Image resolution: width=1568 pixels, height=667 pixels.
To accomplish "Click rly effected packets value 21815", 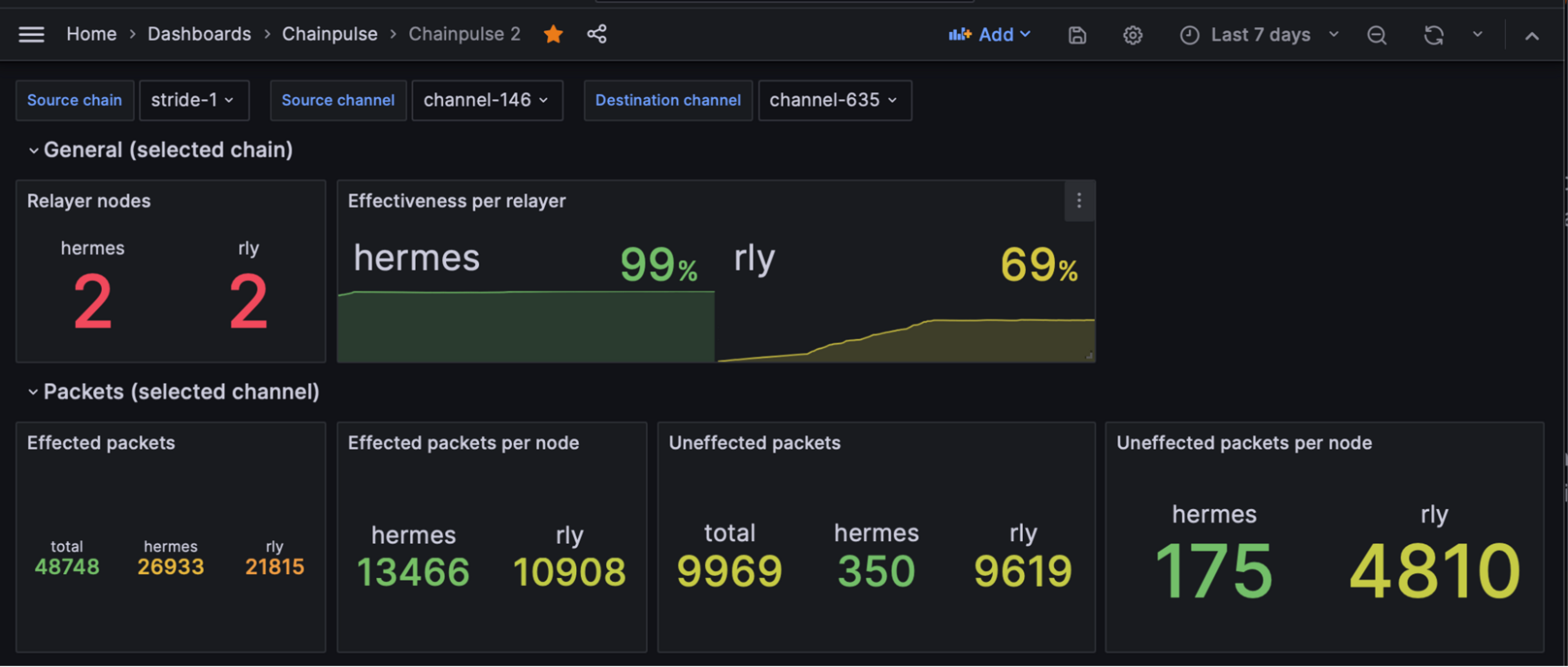I will tap(274, 567).
